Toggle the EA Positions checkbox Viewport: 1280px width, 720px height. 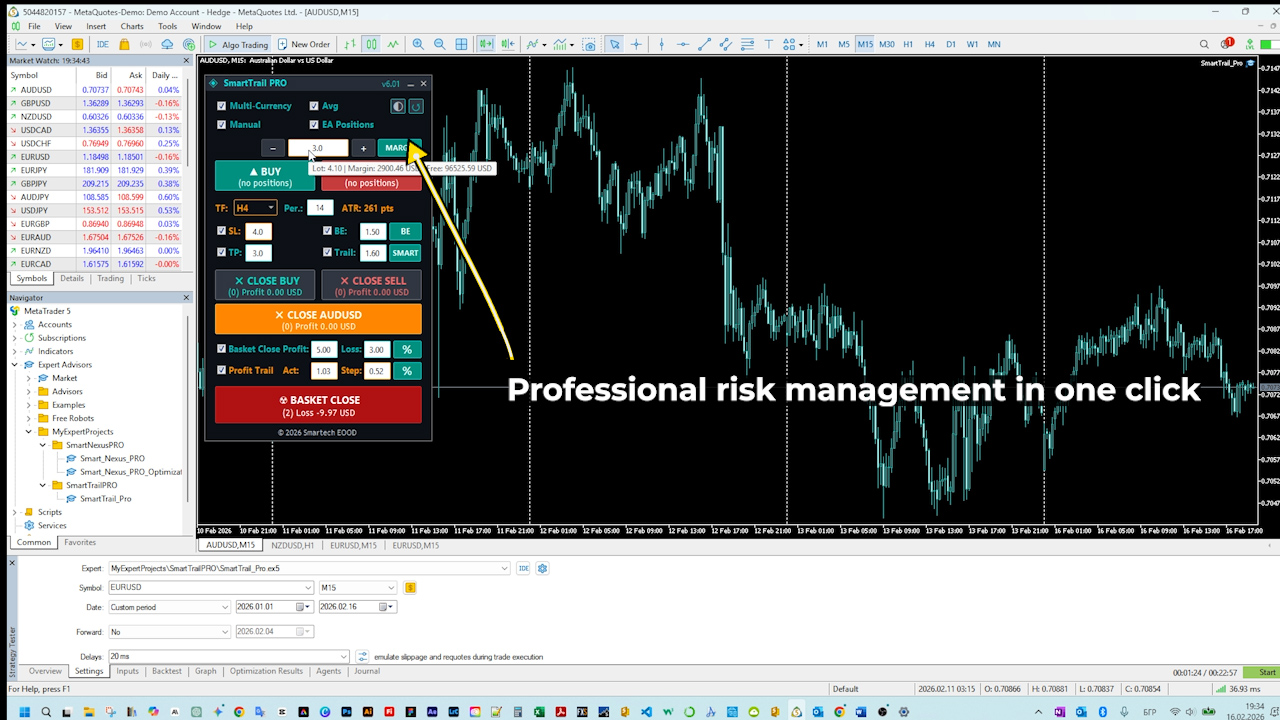coord(314,125)
